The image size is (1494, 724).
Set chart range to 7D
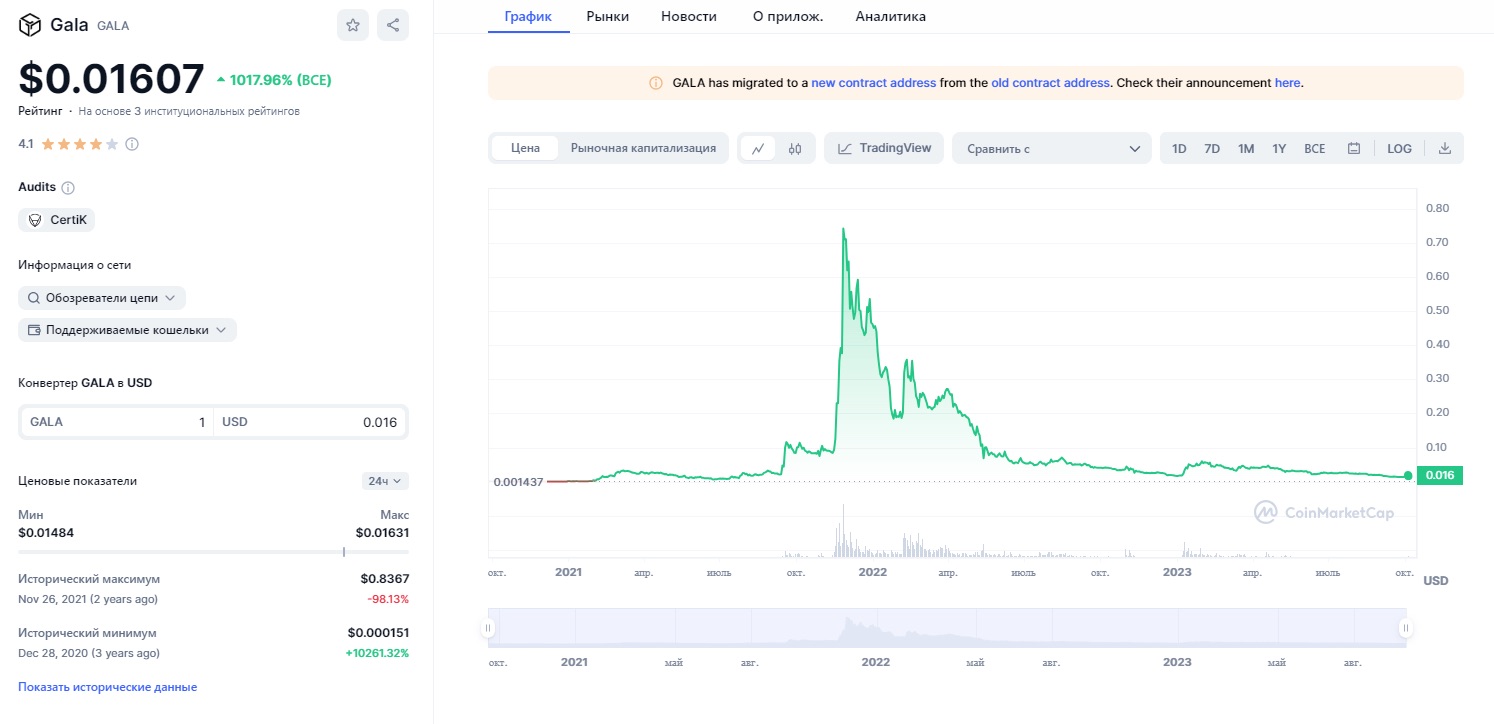(1212, 148)
